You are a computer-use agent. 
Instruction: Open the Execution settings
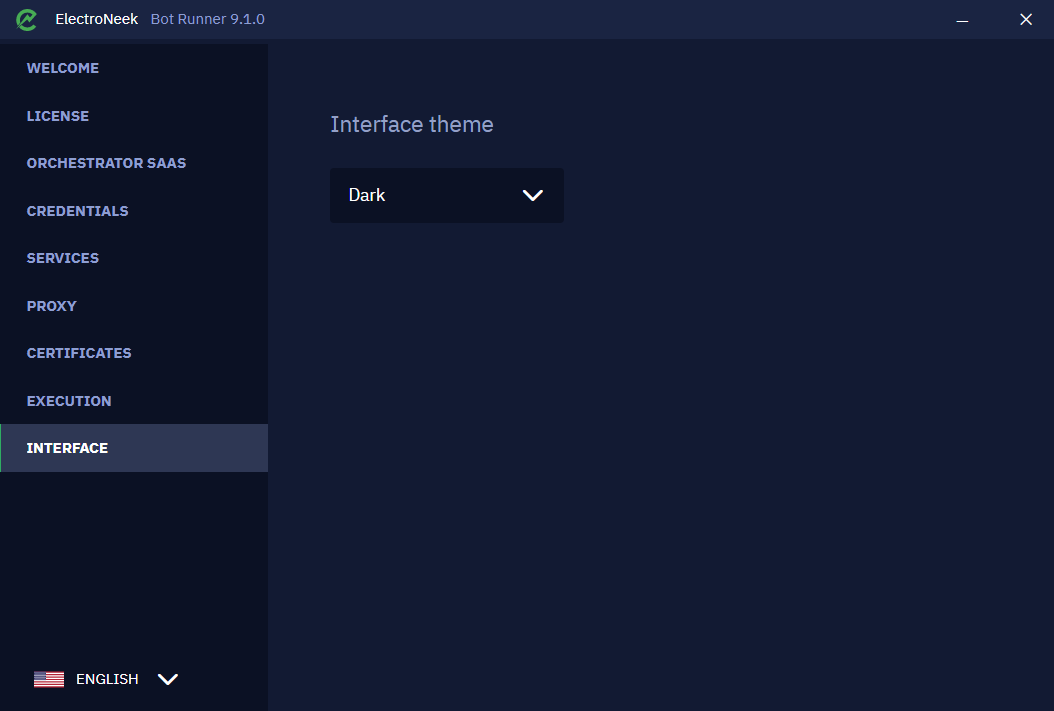click(134, 401)
